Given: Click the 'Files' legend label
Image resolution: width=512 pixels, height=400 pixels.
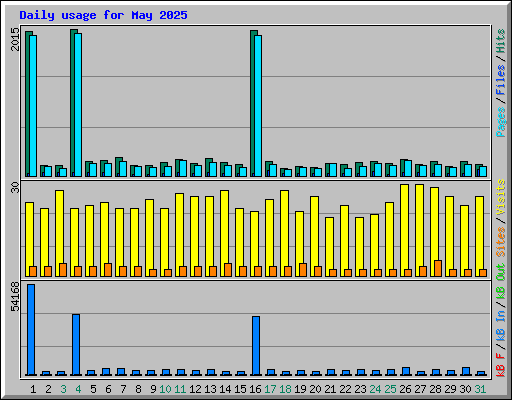Looking at the screenshot, I should [x=501, y=79].
